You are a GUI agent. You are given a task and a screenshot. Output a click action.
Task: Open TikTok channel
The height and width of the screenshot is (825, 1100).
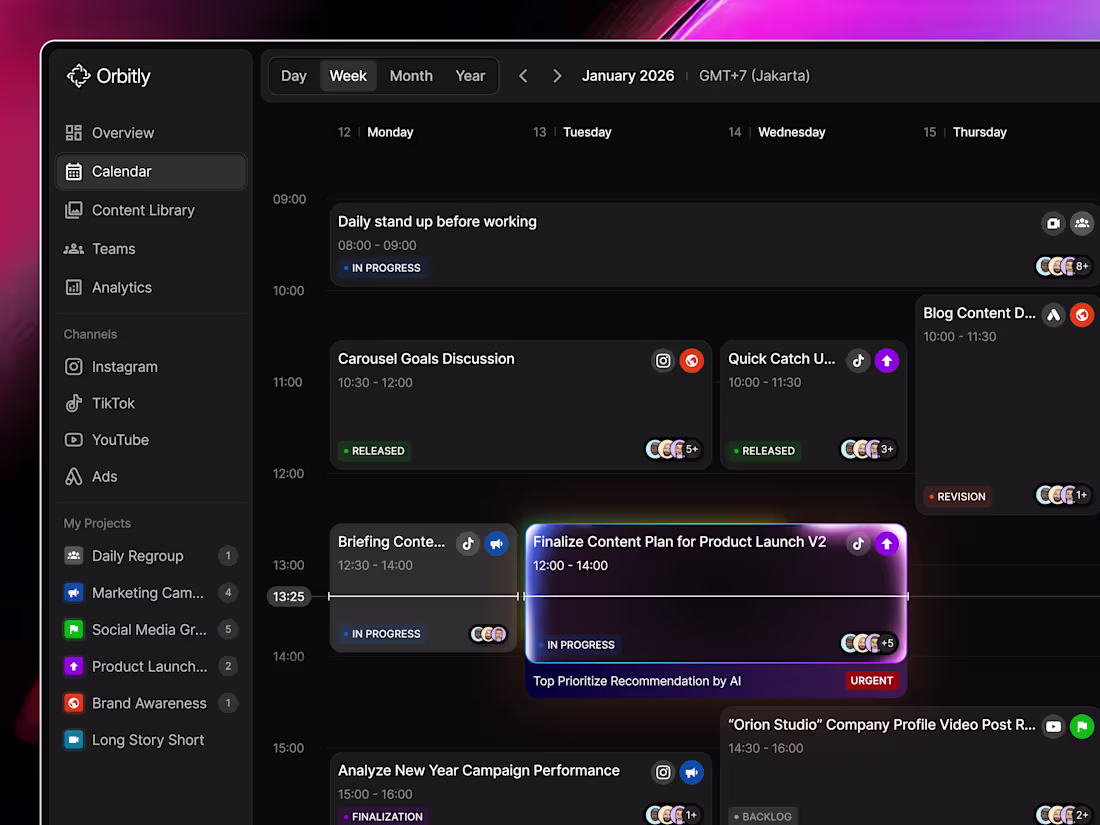tap(151, 403)
